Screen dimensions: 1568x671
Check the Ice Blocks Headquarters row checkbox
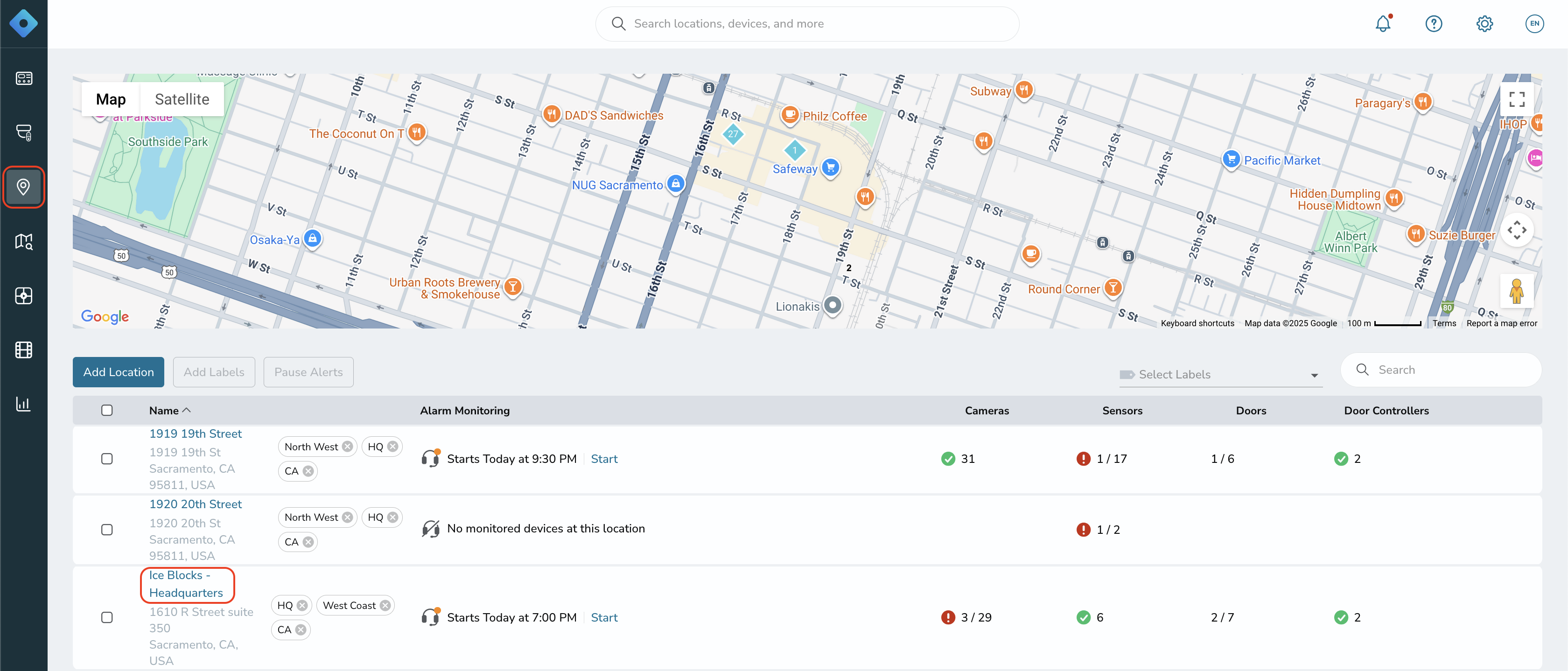click(106, 617)
